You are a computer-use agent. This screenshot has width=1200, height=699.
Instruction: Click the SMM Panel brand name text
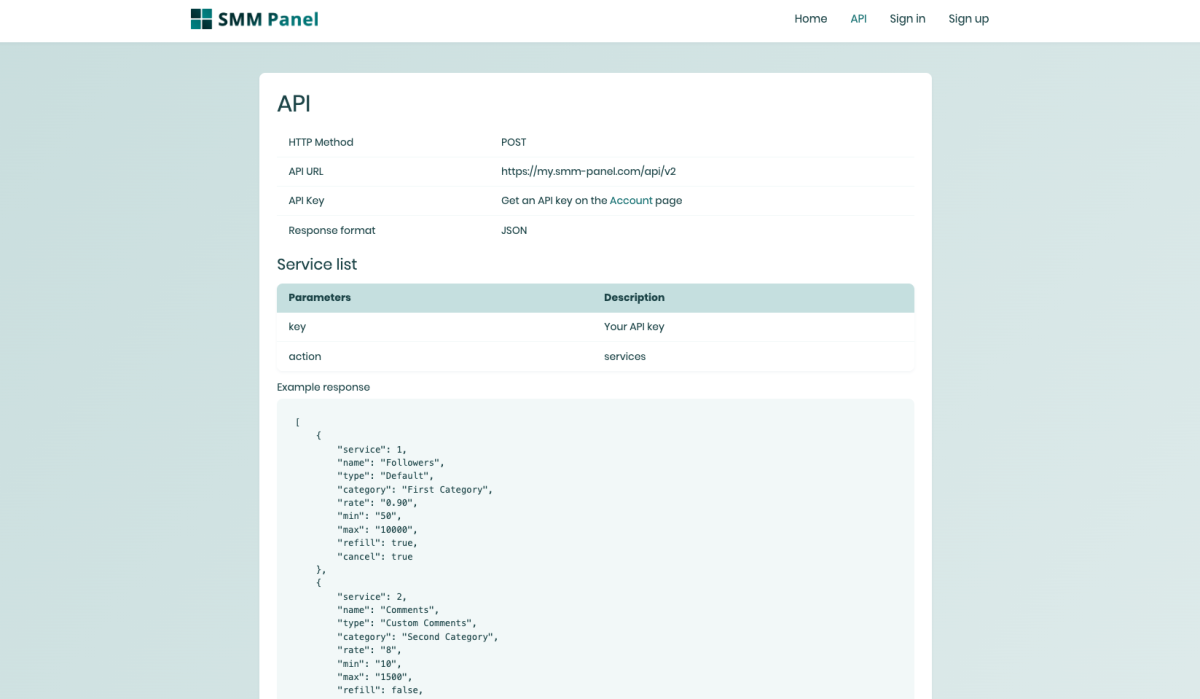(x=269, y=19)
